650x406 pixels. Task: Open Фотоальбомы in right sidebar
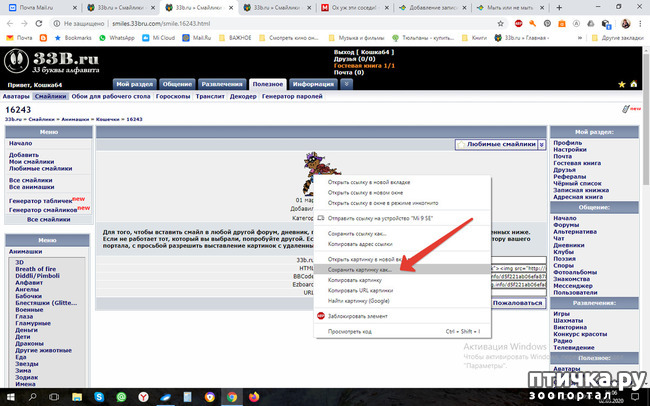pos(575,272)
